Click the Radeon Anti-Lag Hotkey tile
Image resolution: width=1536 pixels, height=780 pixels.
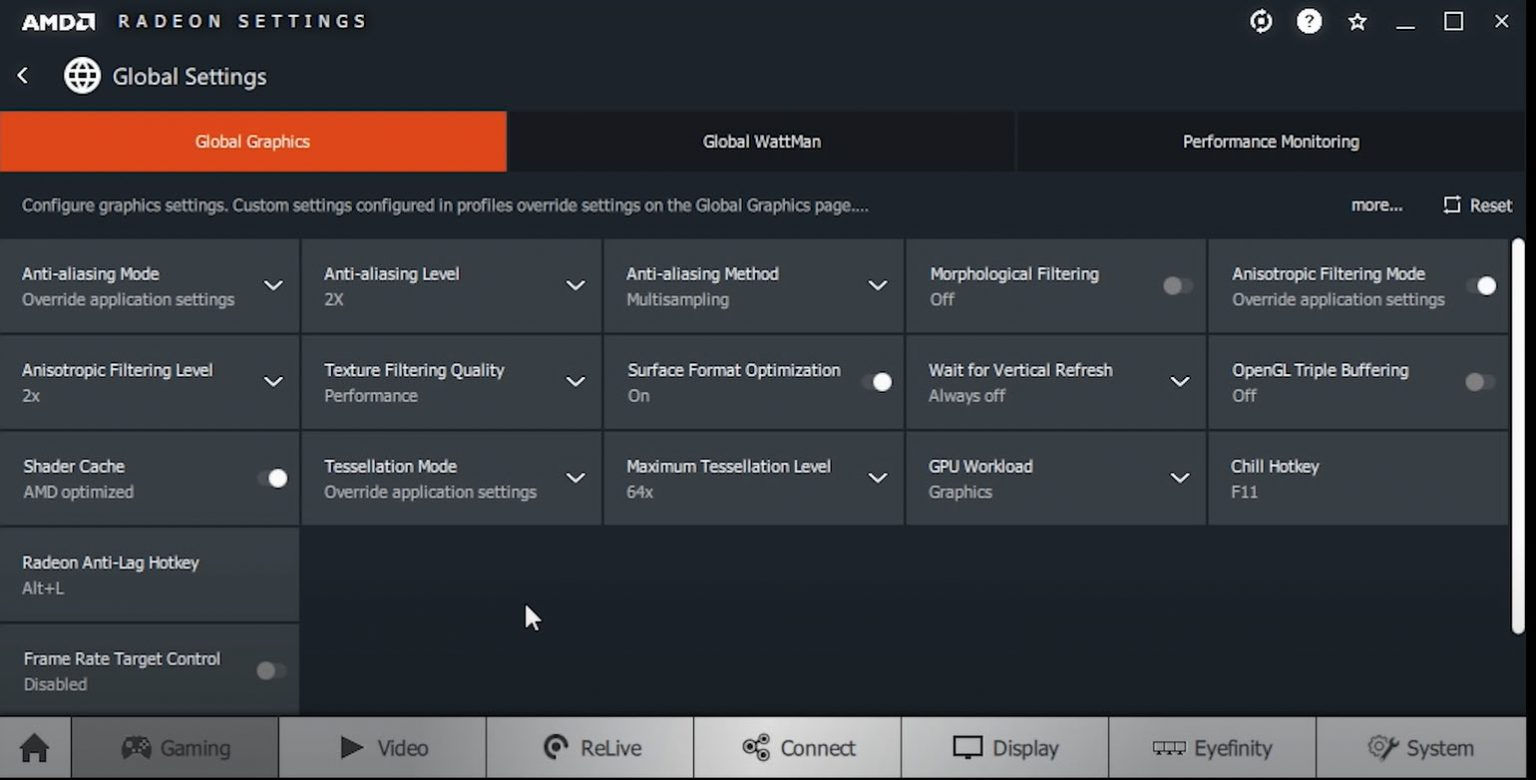(149, 575)
